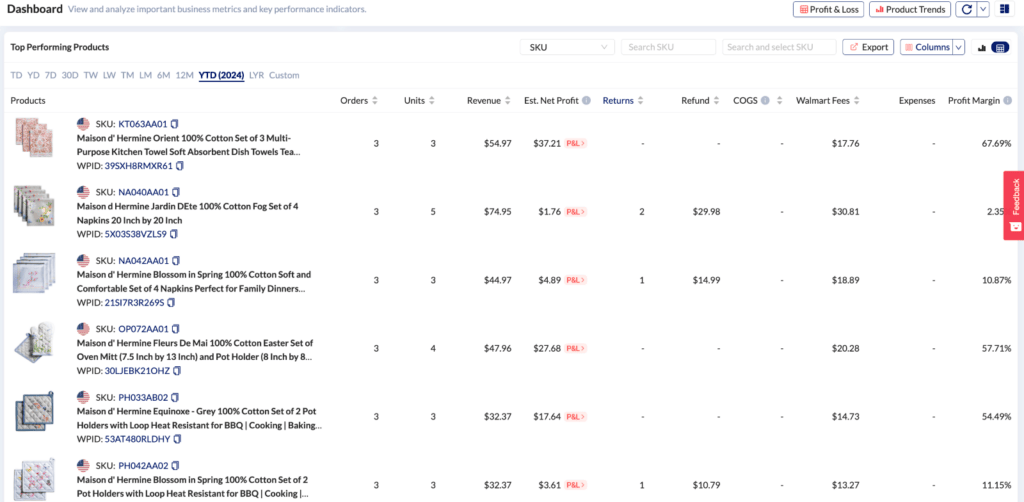Sort by the Walmart Fees column arrows
The width and height of the screenshot is (1024, 502).
(856, 101)
